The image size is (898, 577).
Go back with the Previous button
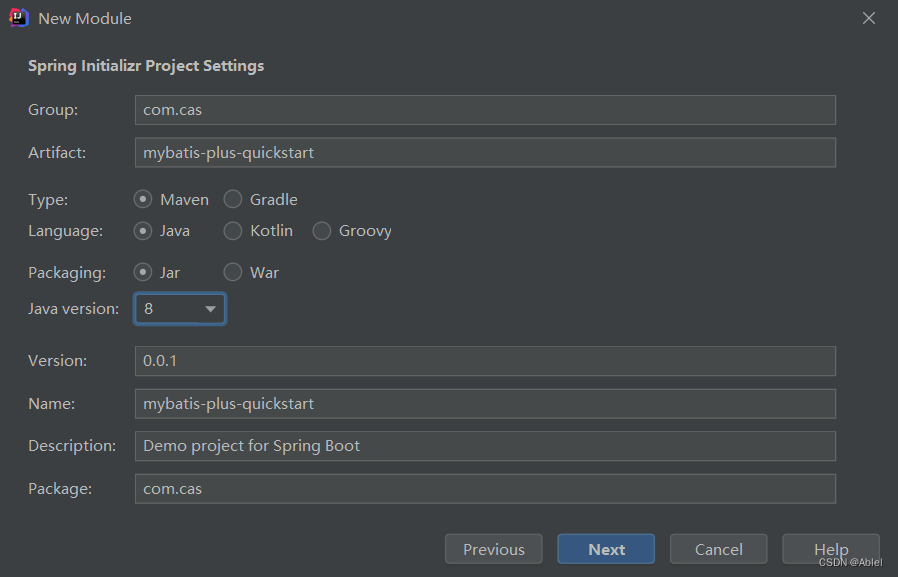[494, 549]
